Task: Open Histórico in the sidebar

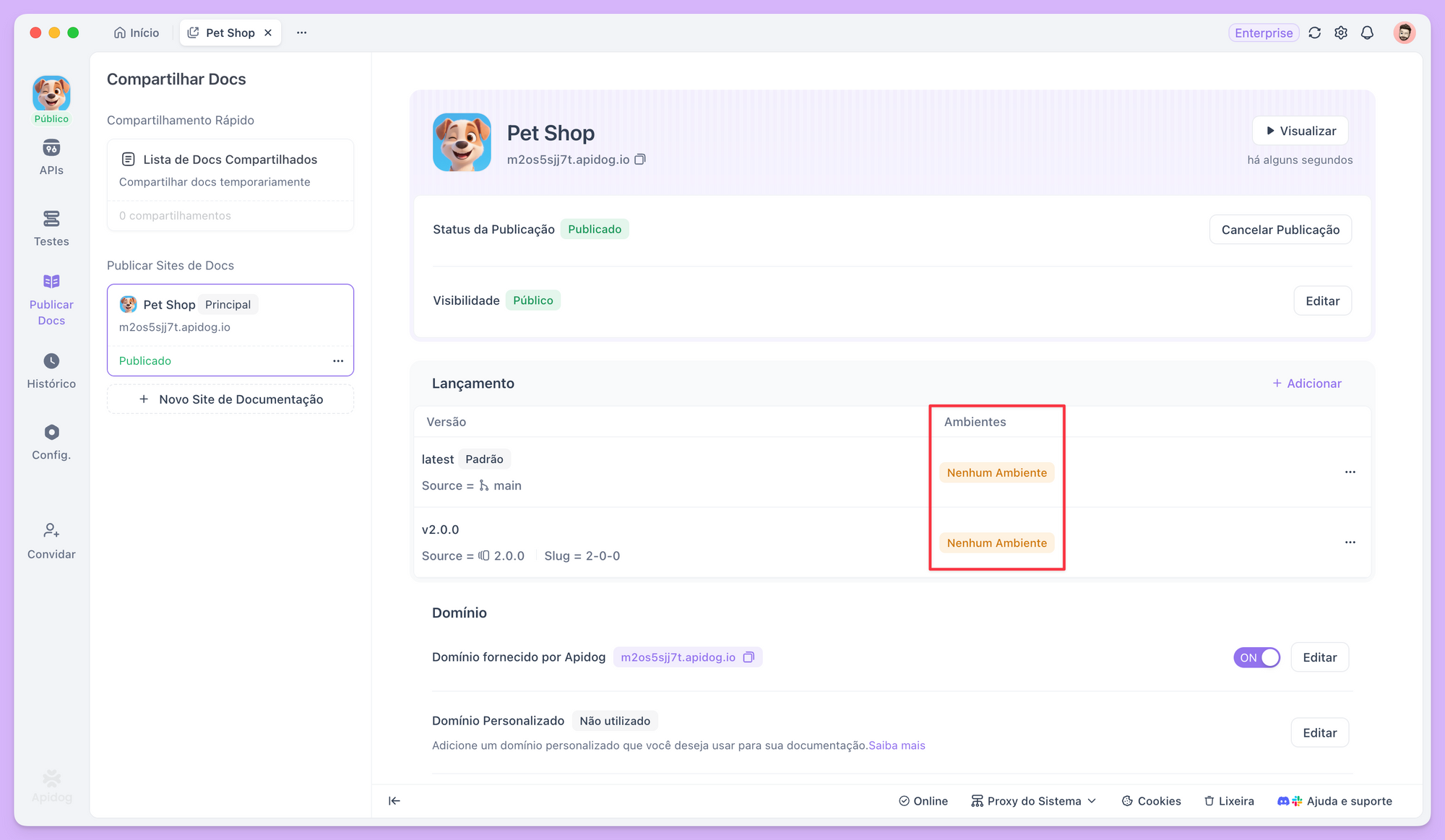Action: (x=51, y=371)
